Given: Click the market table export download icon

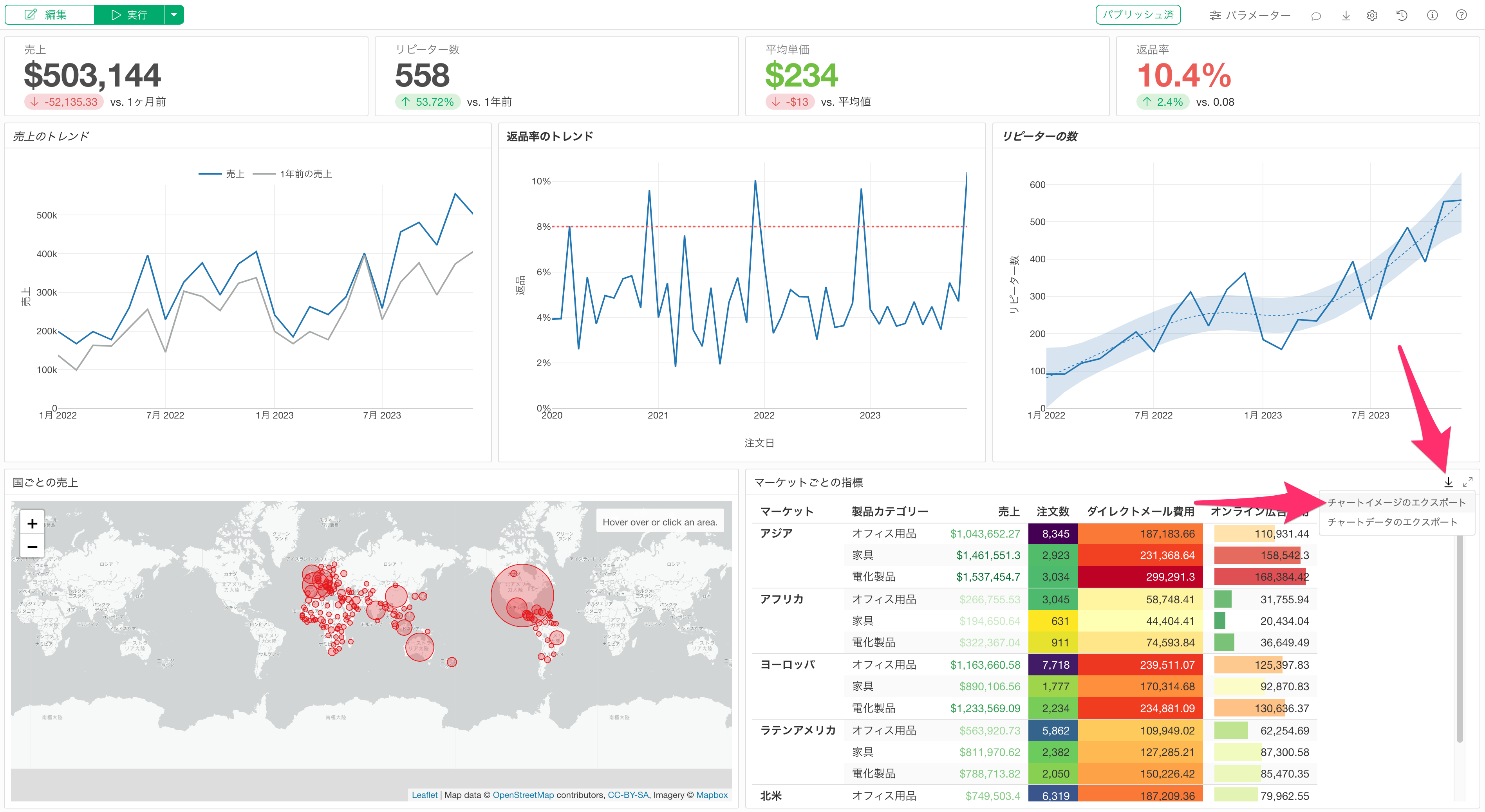Looking at the screenshot, I should 1448,482.
